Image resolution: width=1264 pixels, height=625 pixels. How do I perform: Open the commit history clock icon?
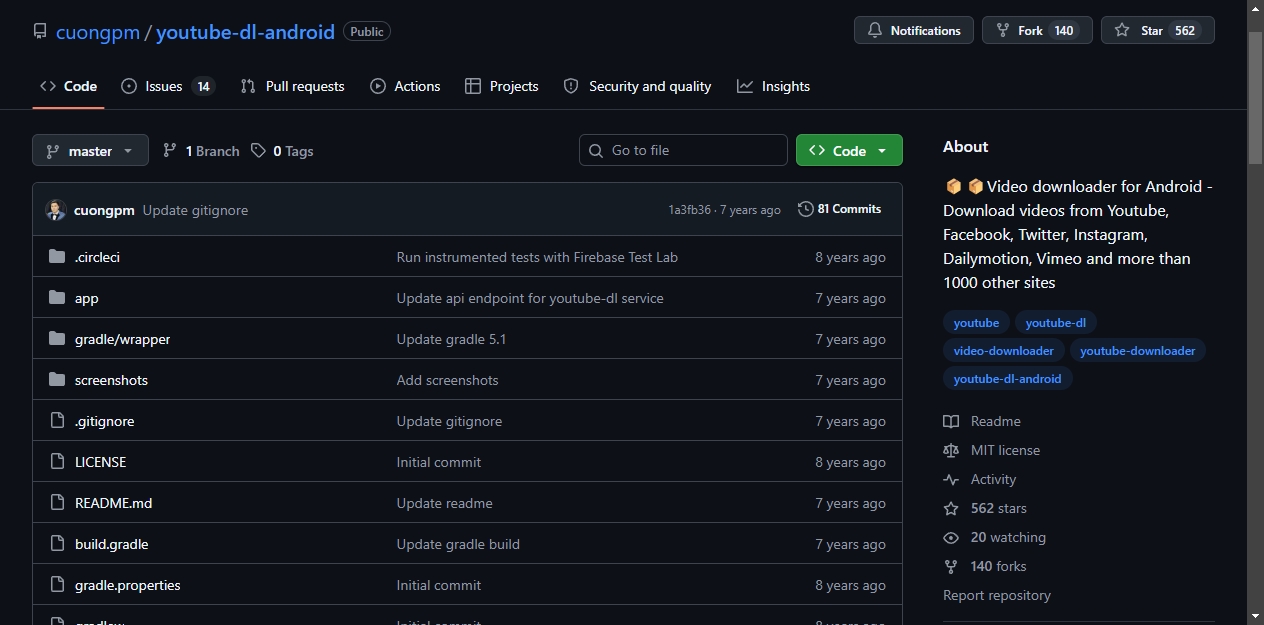pyautogui.click(x=806, y=209)
